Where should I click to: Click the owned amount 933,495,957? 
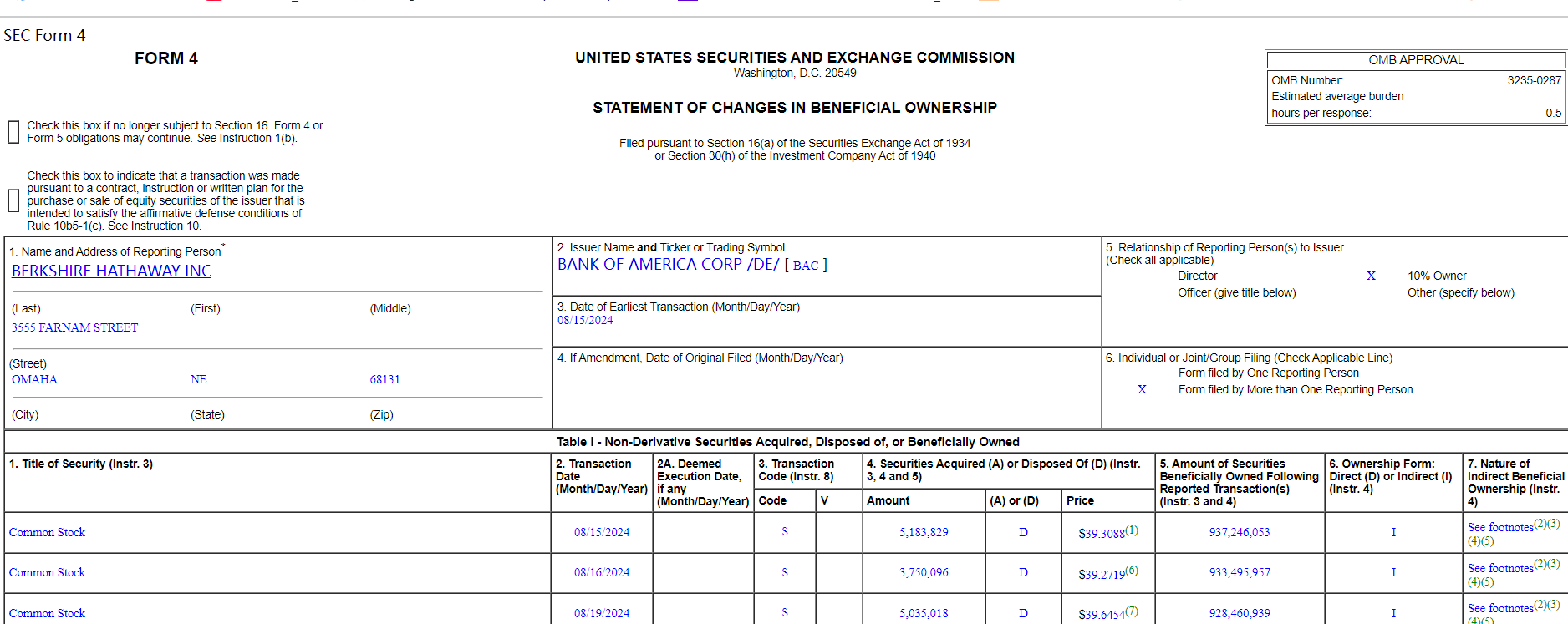tap(1240, 572)
